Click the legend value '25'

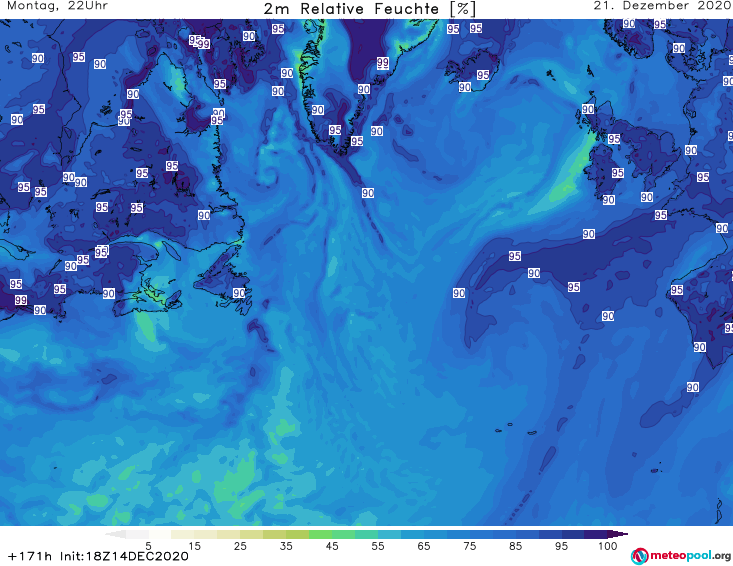[240, 546]
